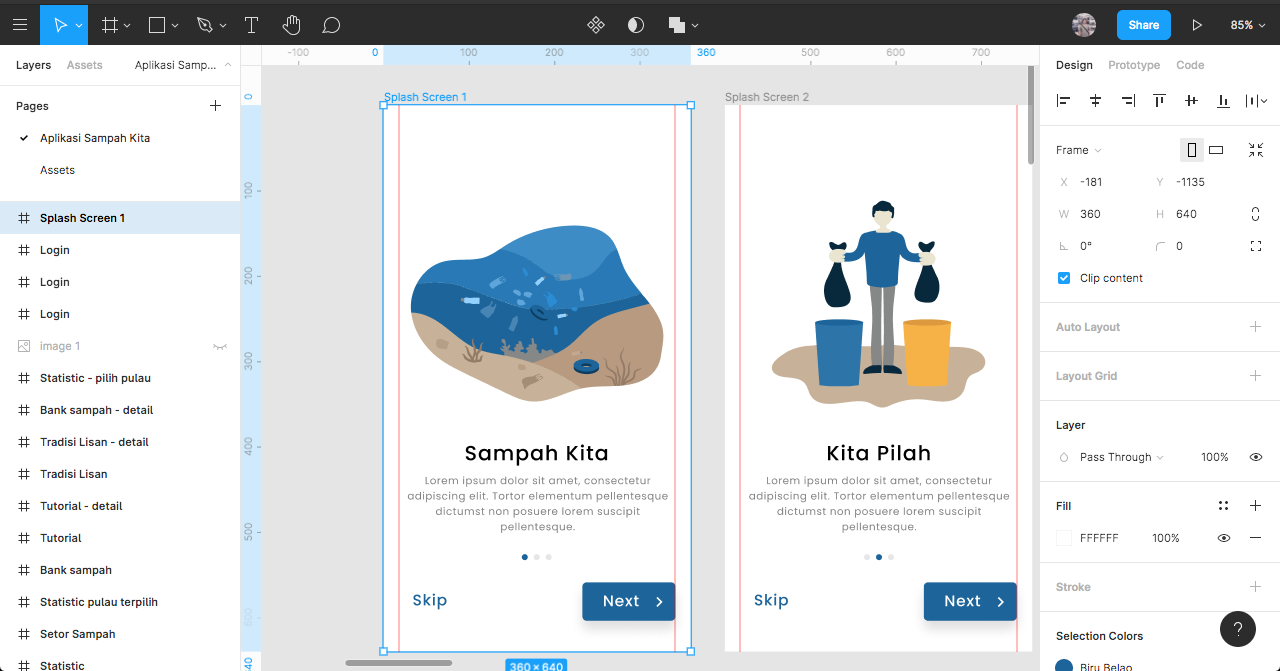
Task: Switch to Code tab
Action: point(1190,65)
